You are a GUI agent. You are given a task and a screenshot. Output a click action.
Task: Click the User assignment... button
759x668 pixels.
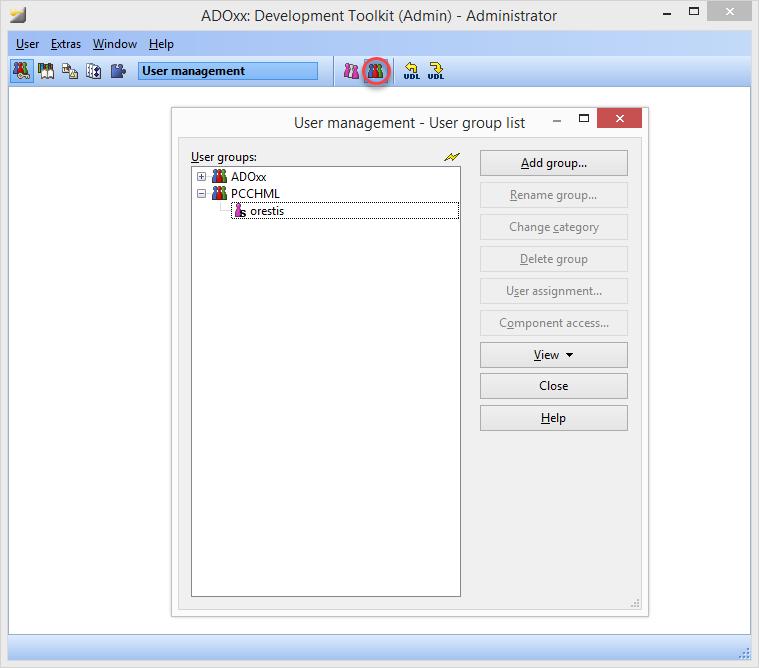pyautogui.click(x=554, y=291)
